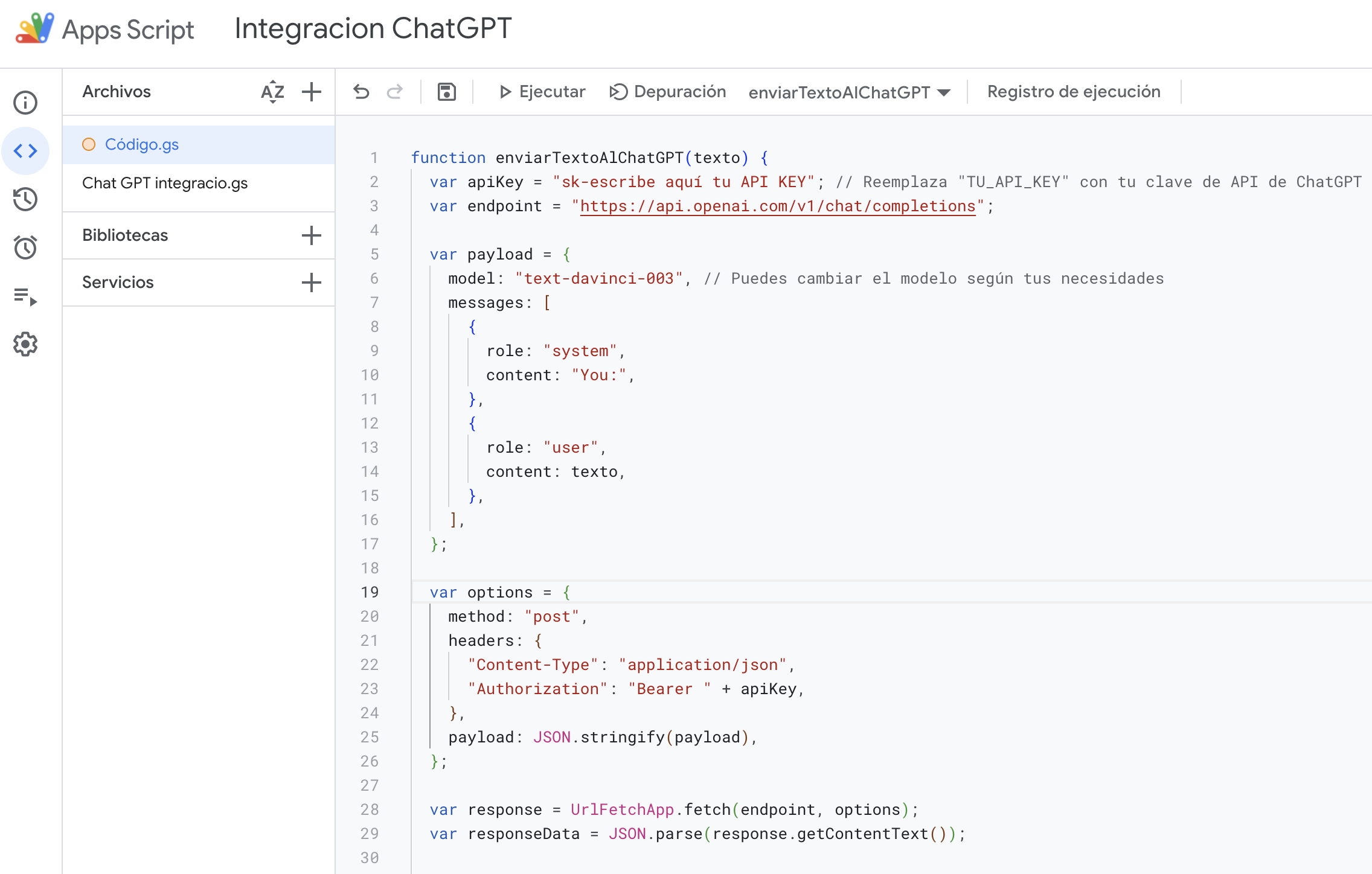Add a service with Servicios plus

312,282
